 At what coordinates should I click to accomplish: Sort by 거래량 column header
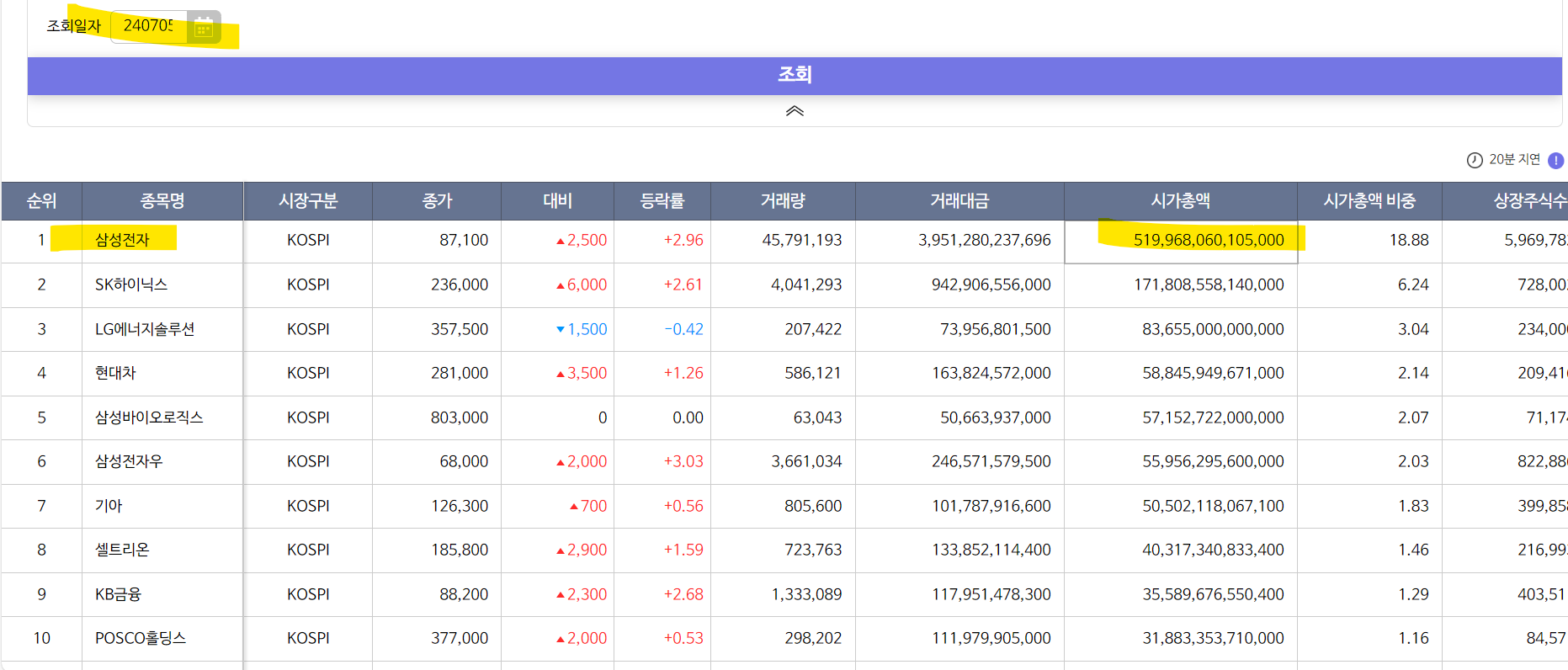tap(783, 201)
